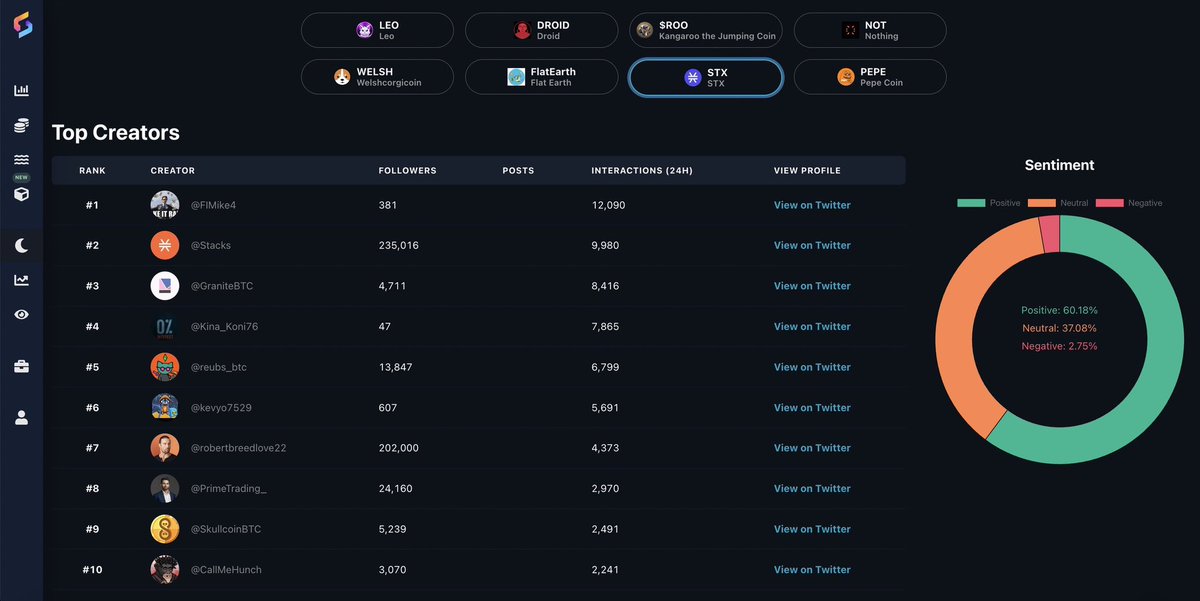Open View on Twitter for @FIMike4
Viewport: 1200px width, 601px height.
[x=812, y=205]
